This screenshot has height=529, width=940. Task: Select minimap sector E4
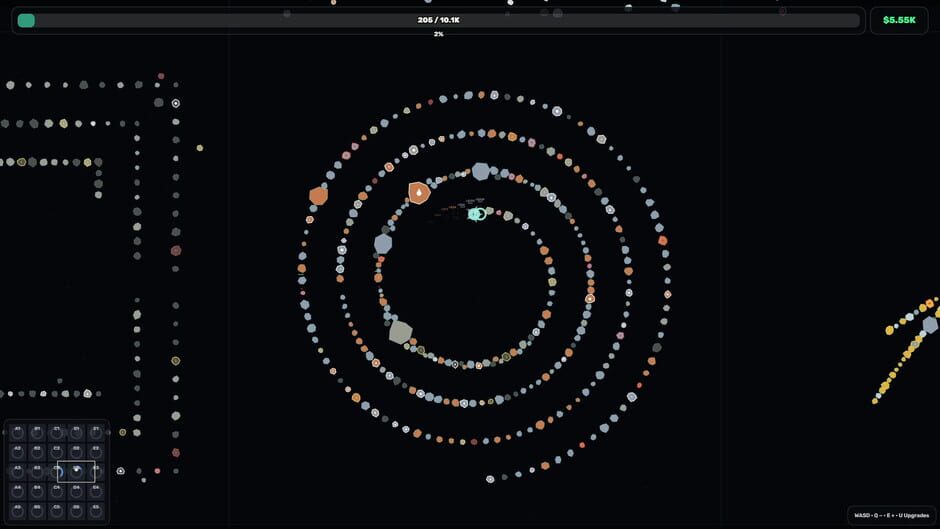96,491
